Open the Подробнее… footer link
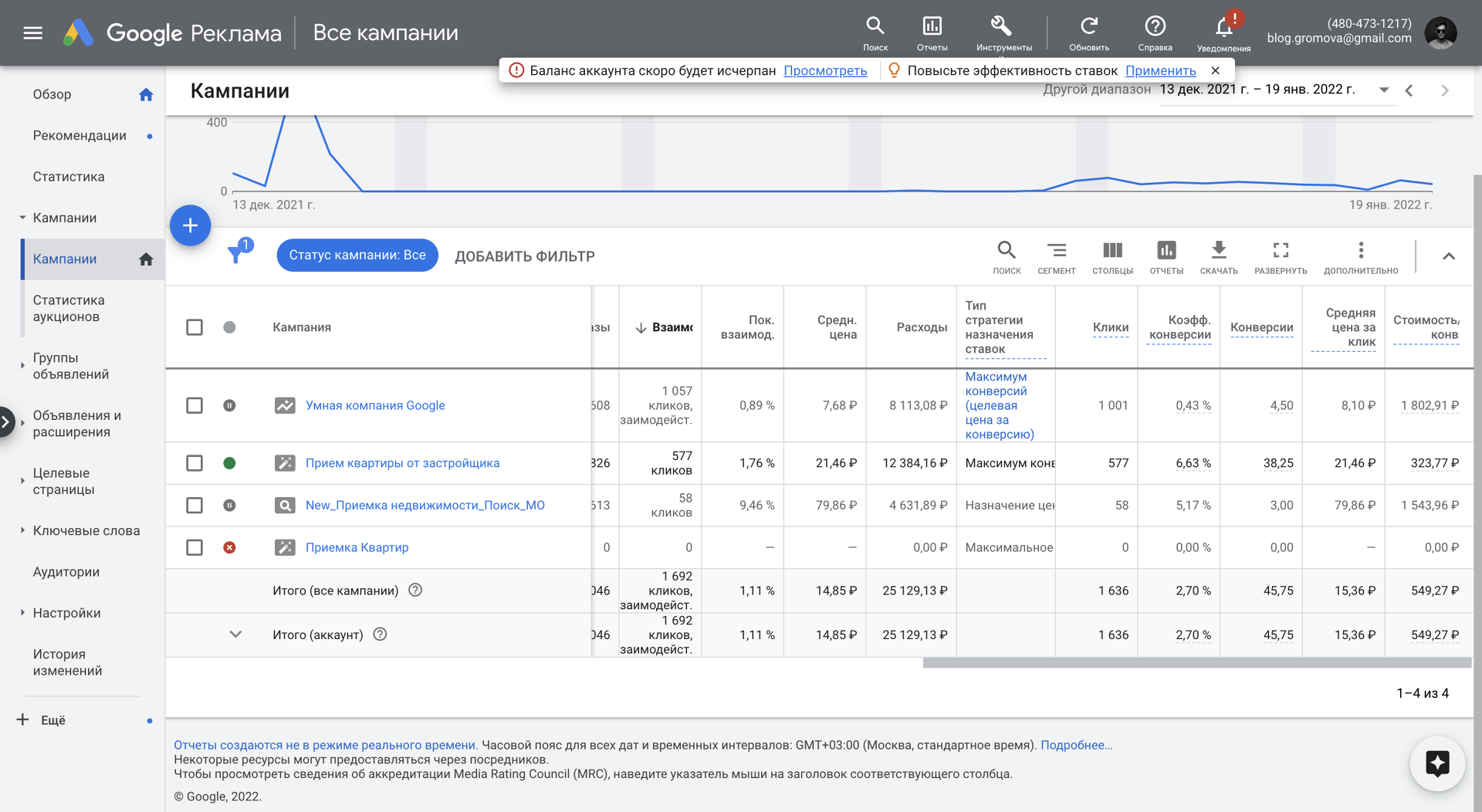Screen dimensions: 1482x812 click(x=1076, y=745)
